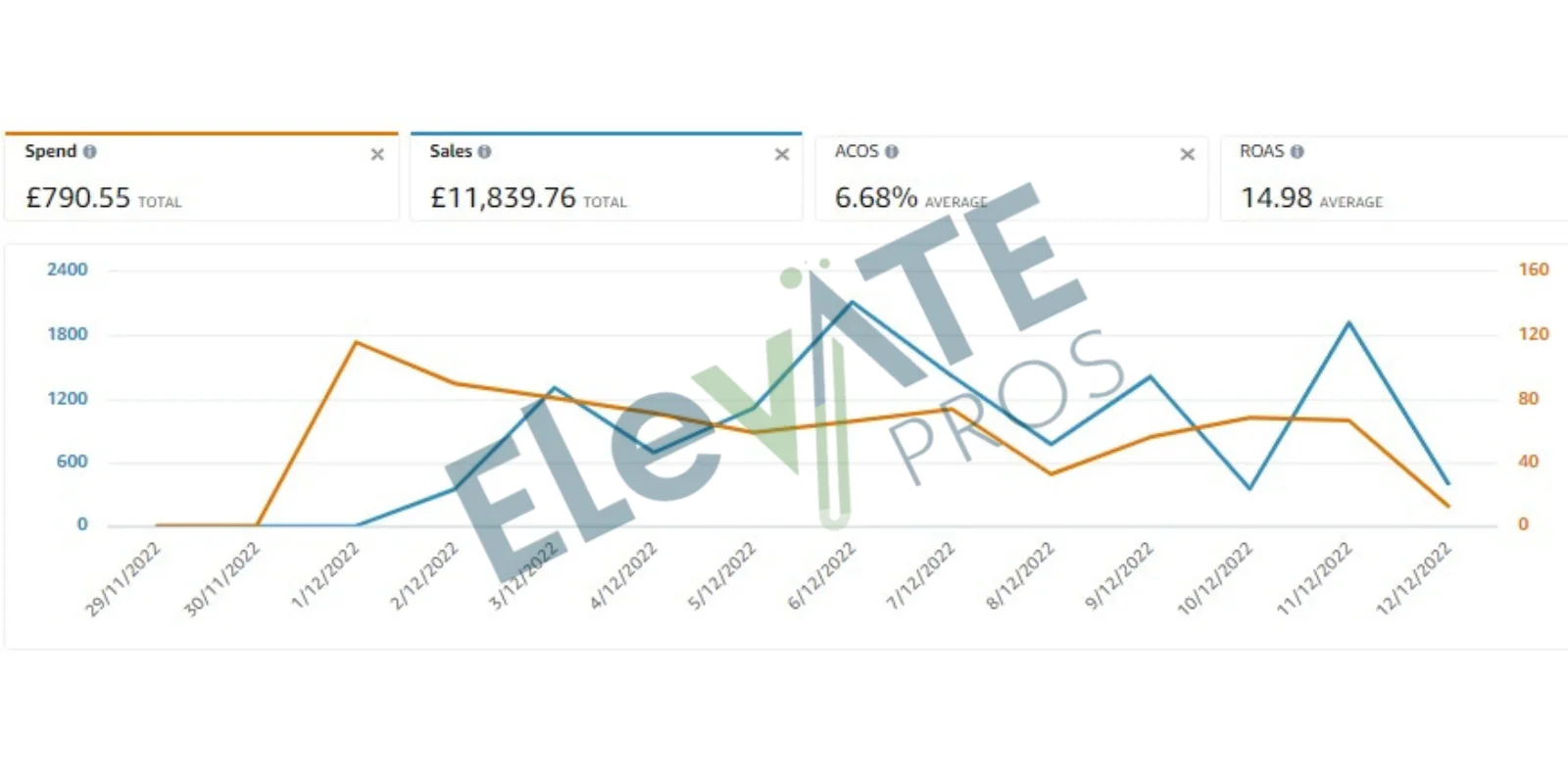Click the £11,839.76 sales total
Viewport: 1568px width, 784px height.
(504, 198)
